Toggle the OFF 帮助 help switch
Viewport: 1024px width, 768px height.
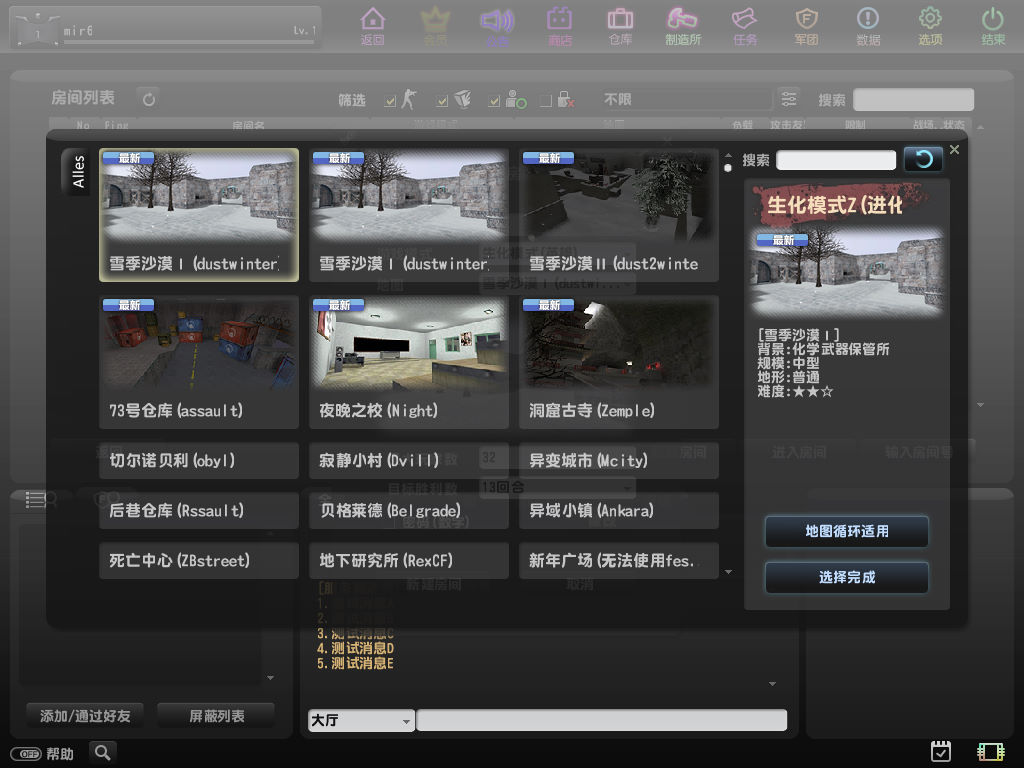click(x=26, y=754)
